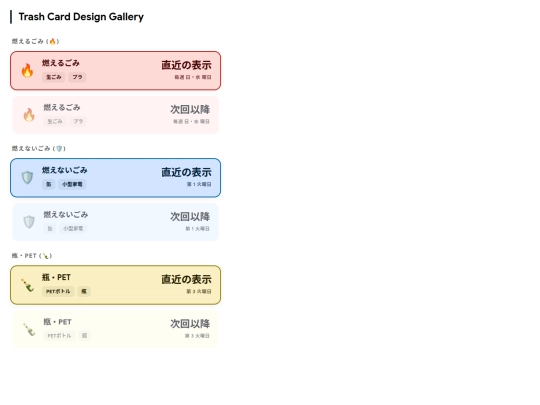
Task: Click the 燃えるごみ section header label
Action: (x=35, y=41)
